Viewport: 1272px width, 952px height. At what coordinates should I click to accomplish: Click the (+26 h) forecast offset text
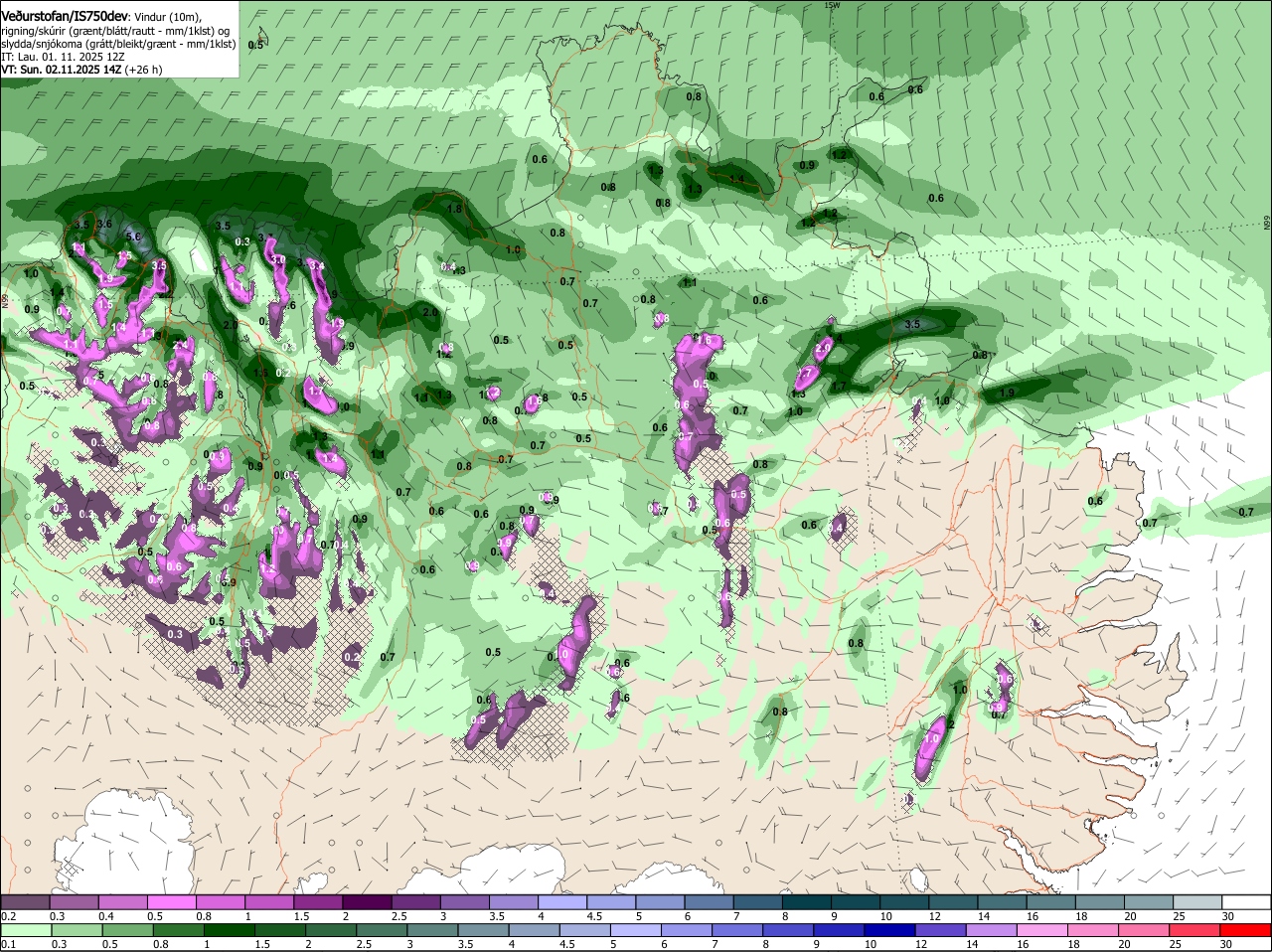point(143,70)
